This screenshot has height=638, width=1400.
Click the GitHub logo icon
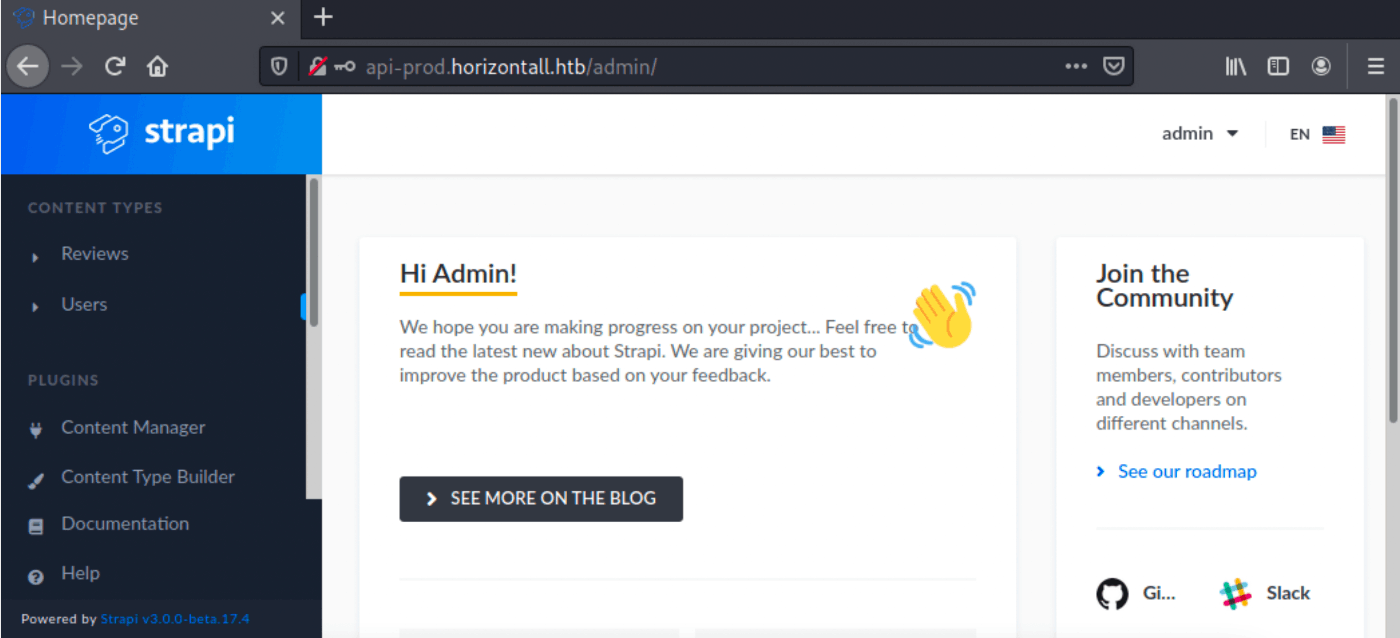tap(1112, 594)
